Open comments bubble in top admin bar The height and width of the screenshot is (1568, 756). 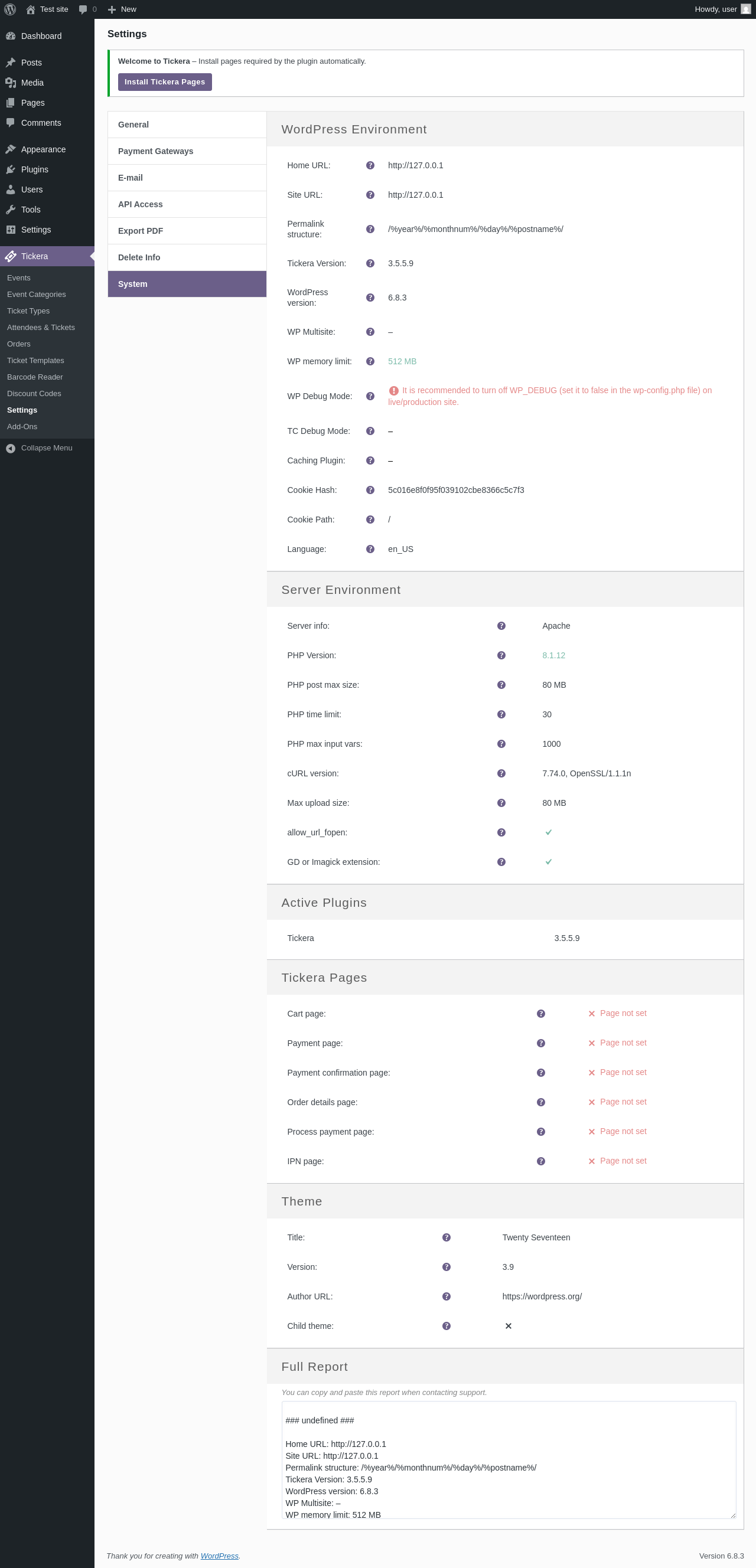pyautogui.click(x=87, y=9)
